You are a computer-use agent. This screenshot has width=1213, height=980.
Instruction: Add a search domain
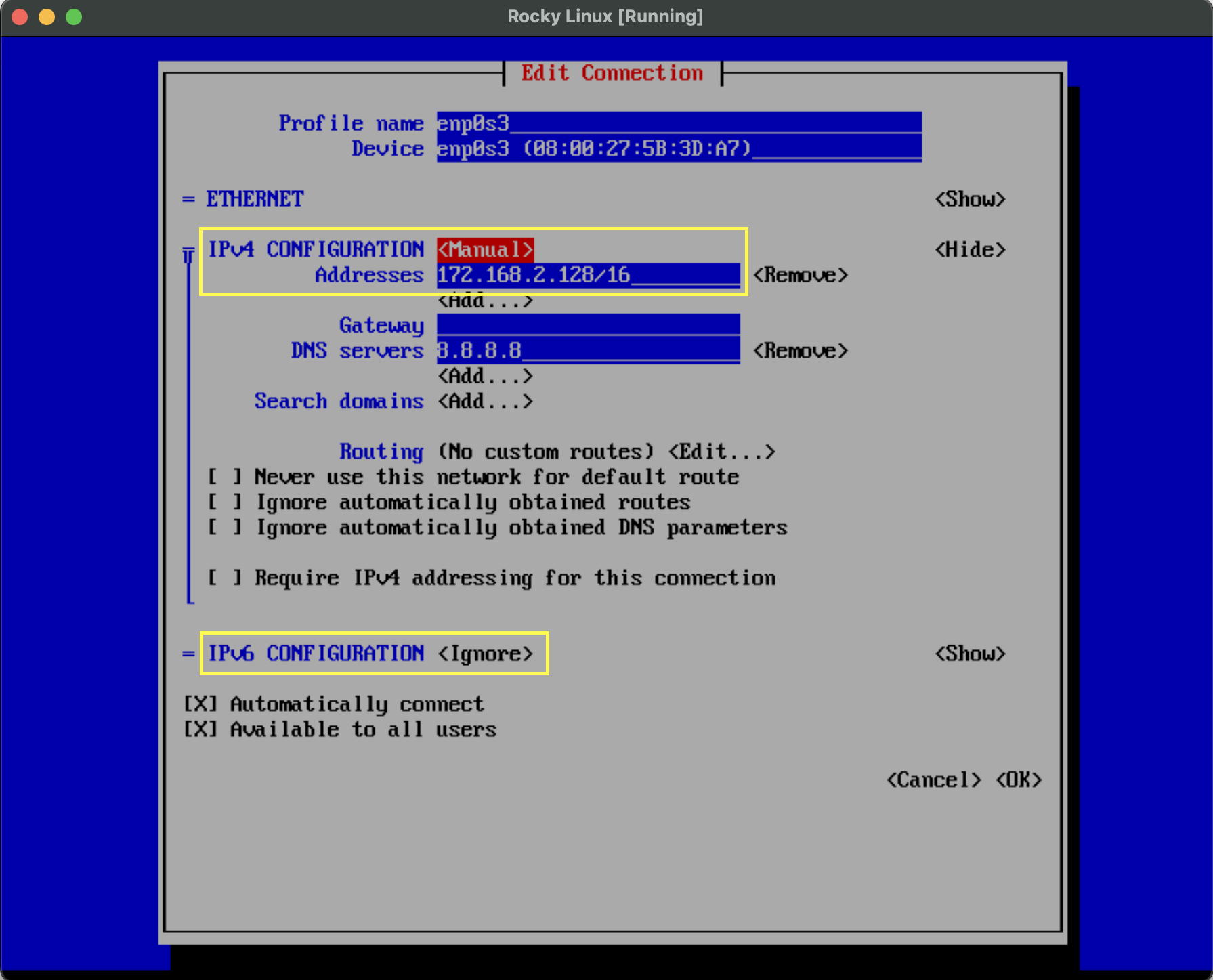[x=486, y=402]
